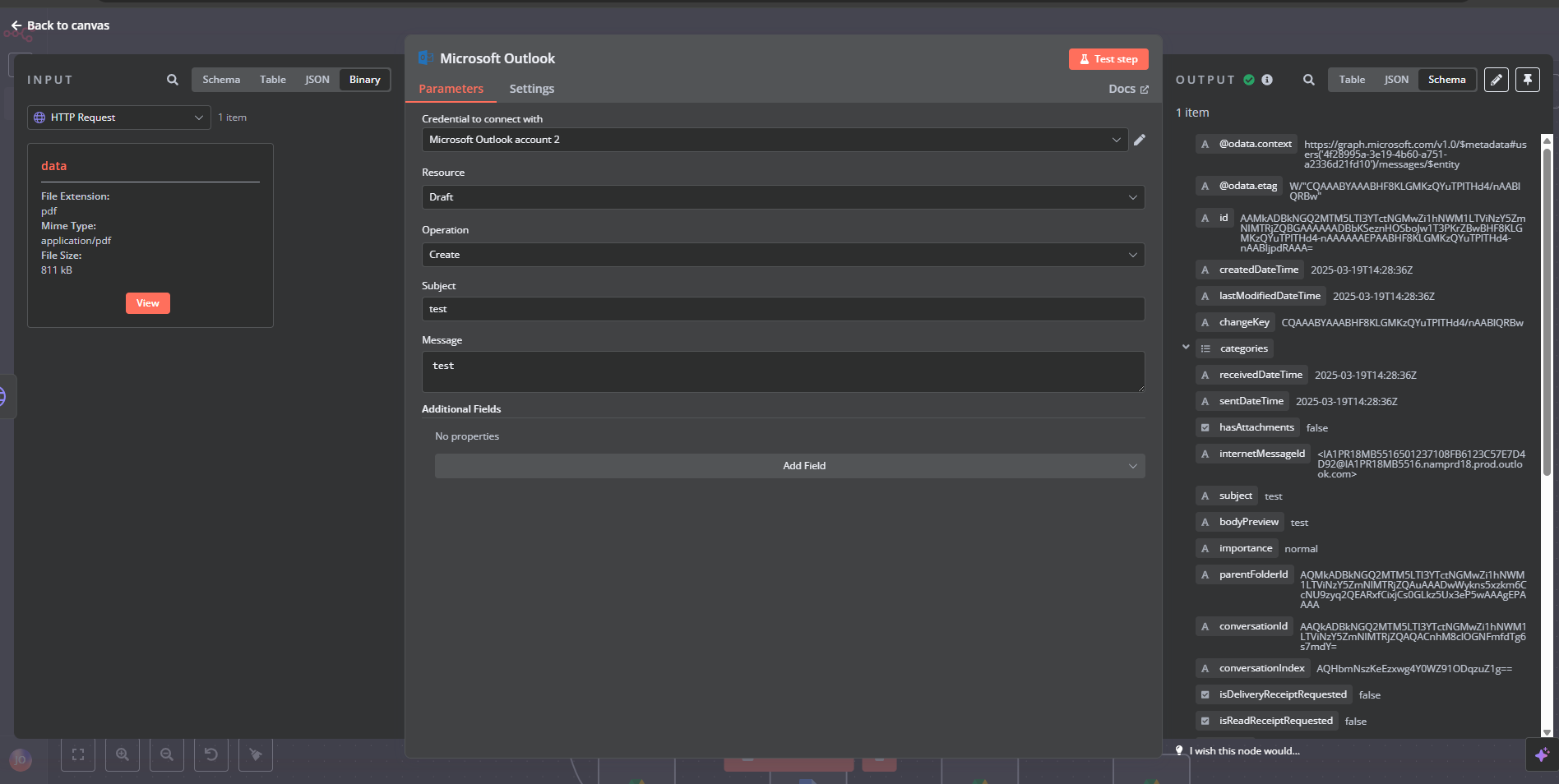1559x784 pixels.
Task: Open the Resource Draft dropdown
Action: tap(783, 197)
